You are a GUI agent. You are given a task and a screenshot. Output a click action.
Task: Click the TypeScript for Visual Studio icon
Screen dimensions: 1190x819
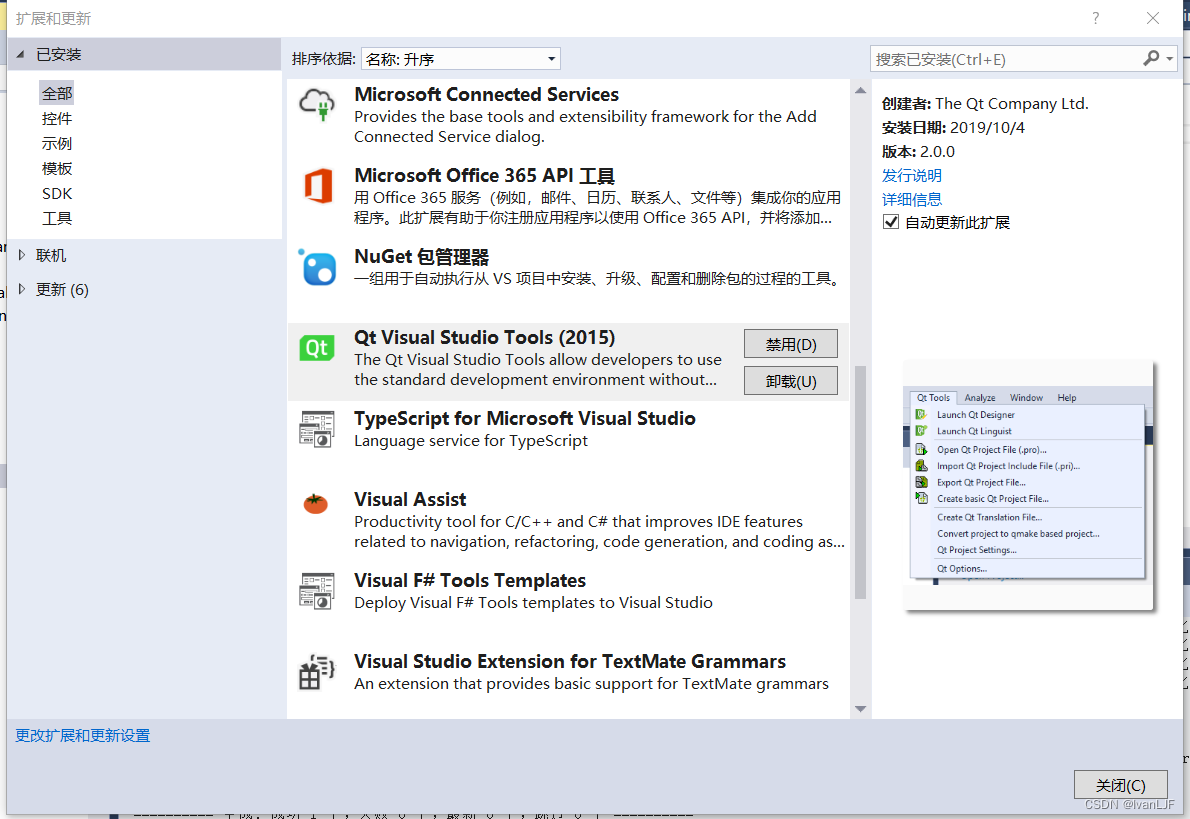click(x=316, y=429)
